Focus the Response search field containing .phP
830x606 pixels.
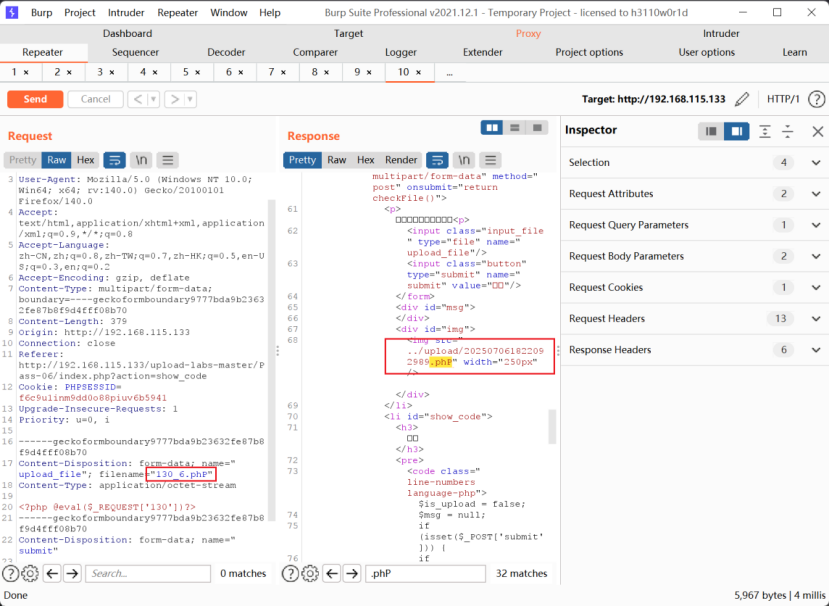point(425,573)
